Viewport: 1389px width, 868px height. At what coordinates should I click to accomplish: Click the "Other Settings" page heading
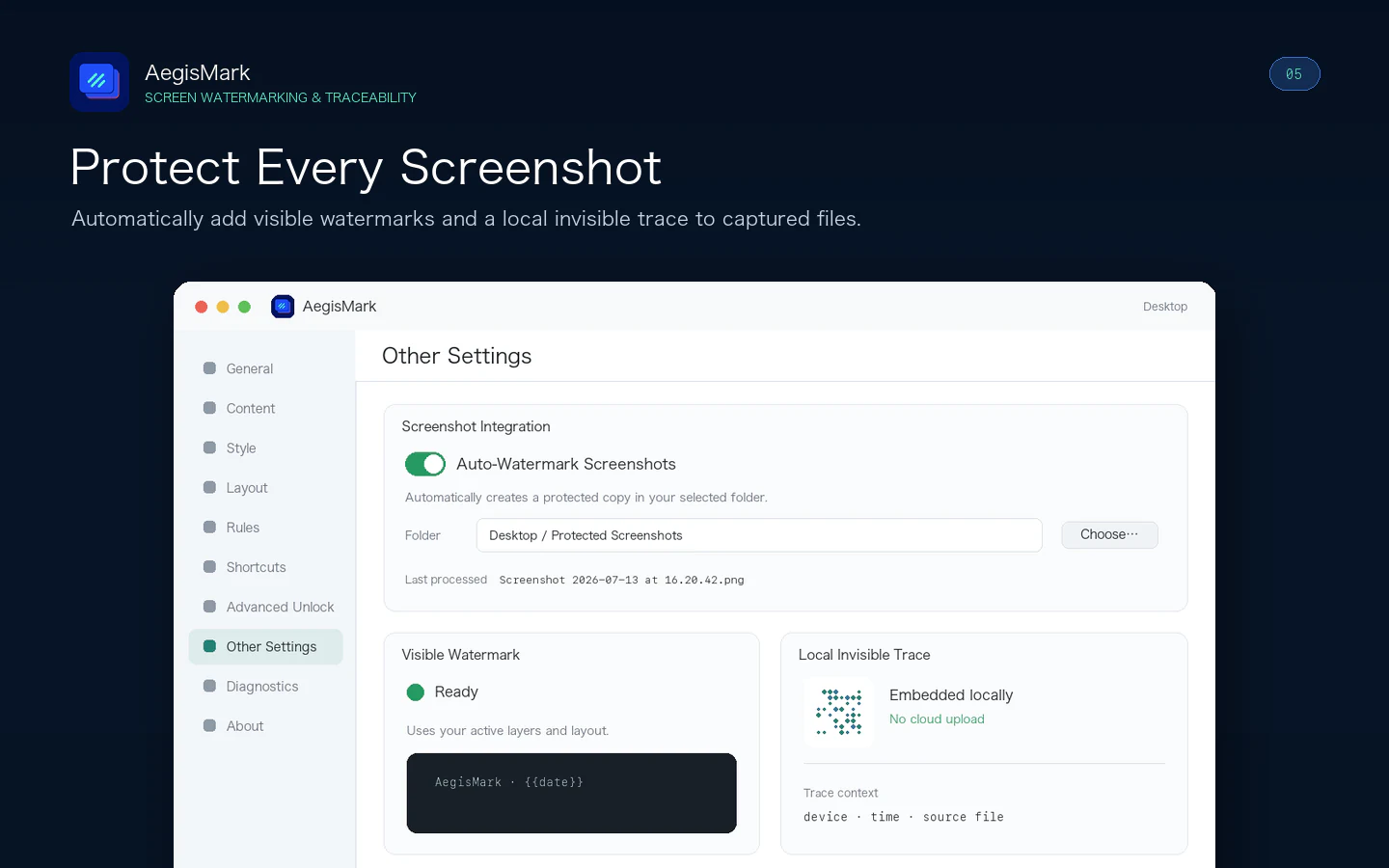[x=457, y=356]
